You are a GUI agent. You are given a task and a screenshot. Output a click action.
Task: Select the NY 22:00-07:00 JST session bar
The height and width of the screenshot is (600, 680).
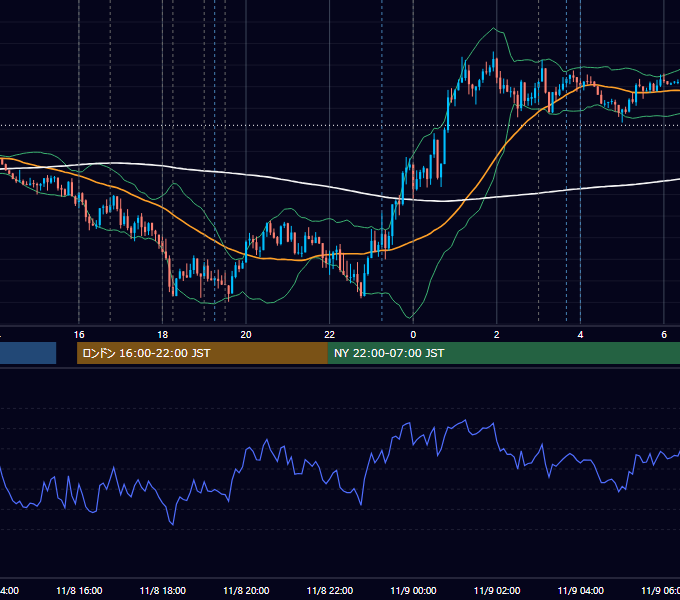(503, 353)
